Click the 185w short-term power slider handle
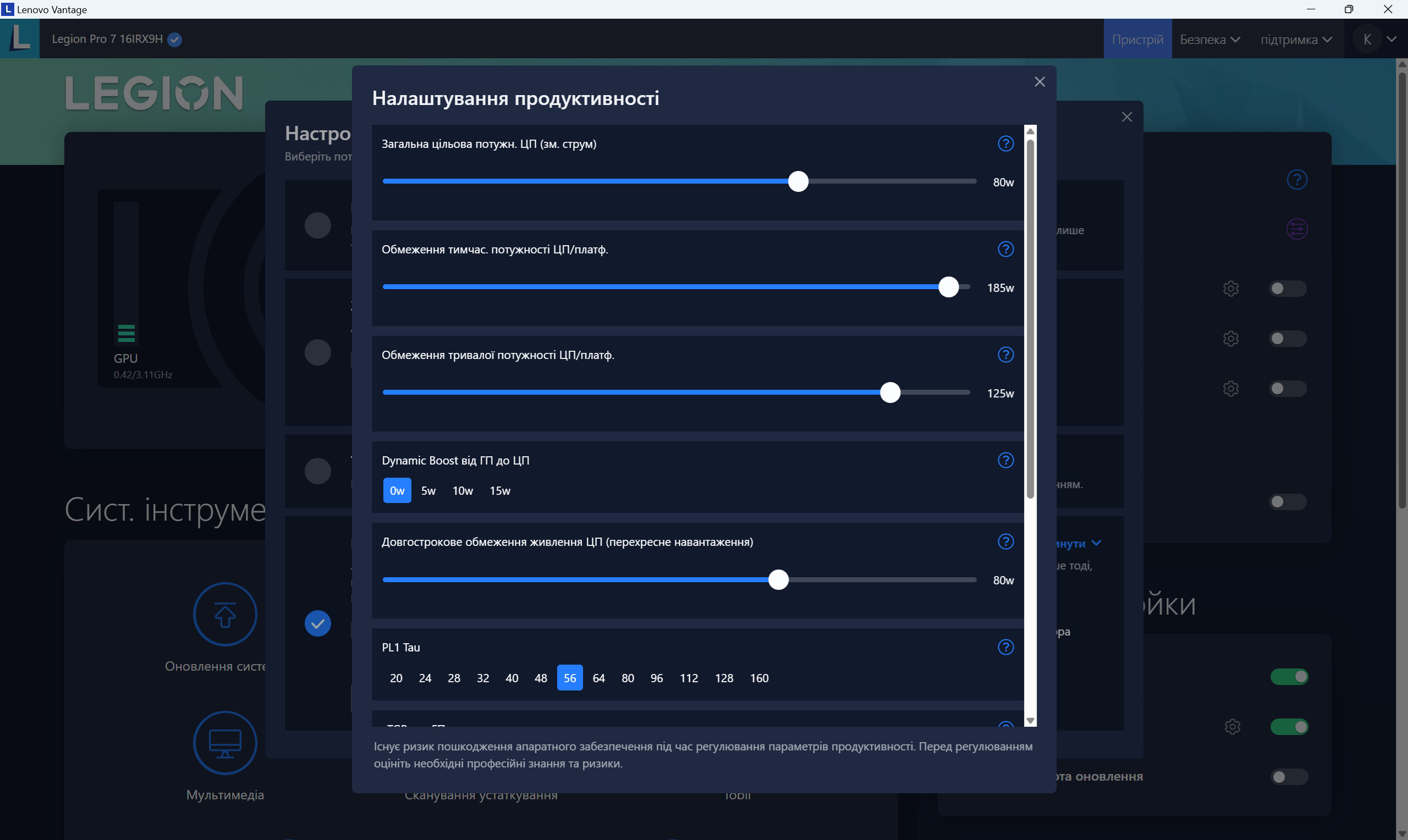This screenshot has width=1408, height=840. [x=948, y=287]
